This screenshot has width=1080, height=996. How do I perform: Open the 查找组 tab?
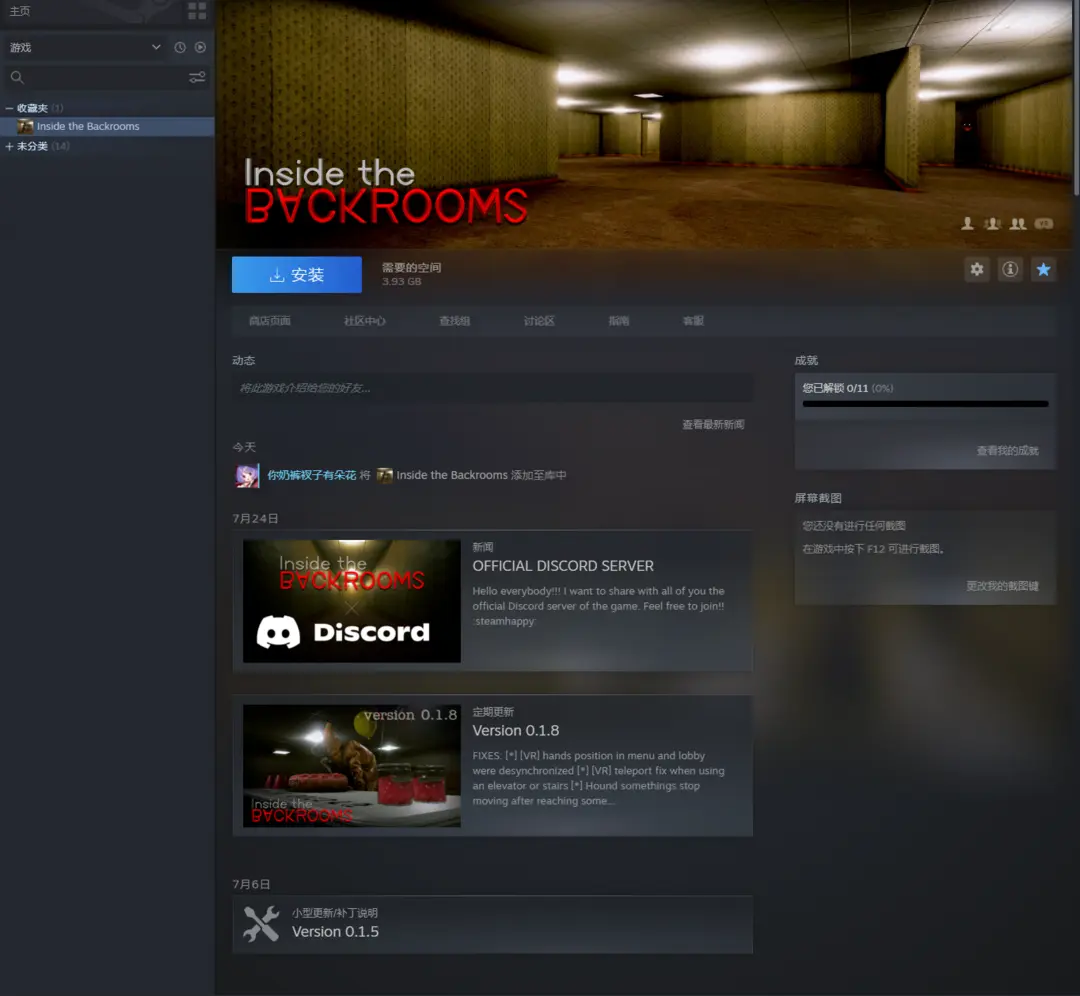(455, 321)
